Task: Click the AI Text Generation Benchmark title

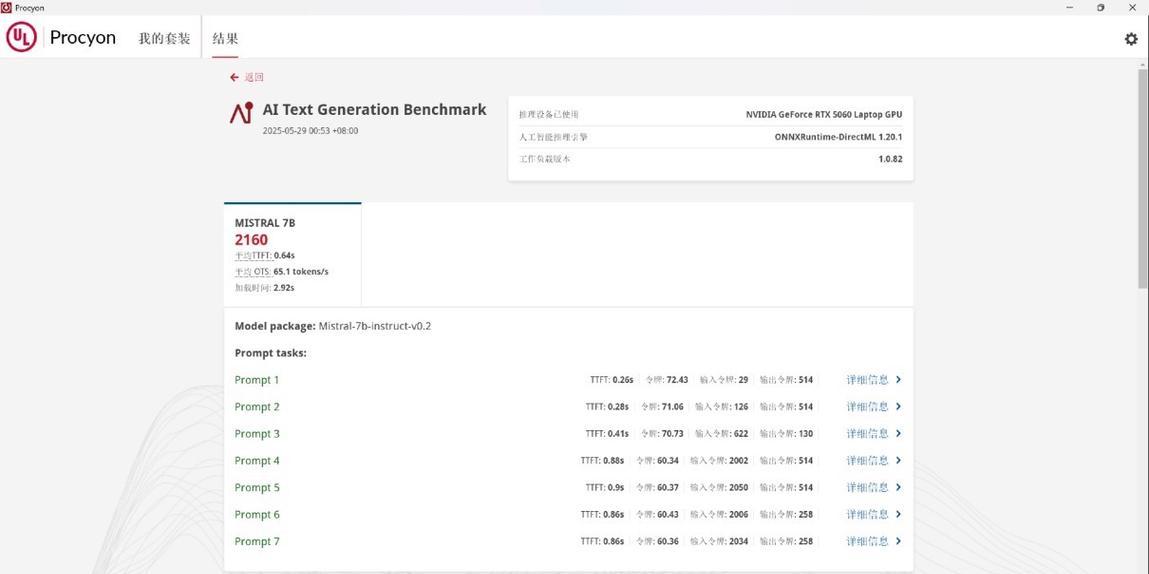Action: coord(374,110)
